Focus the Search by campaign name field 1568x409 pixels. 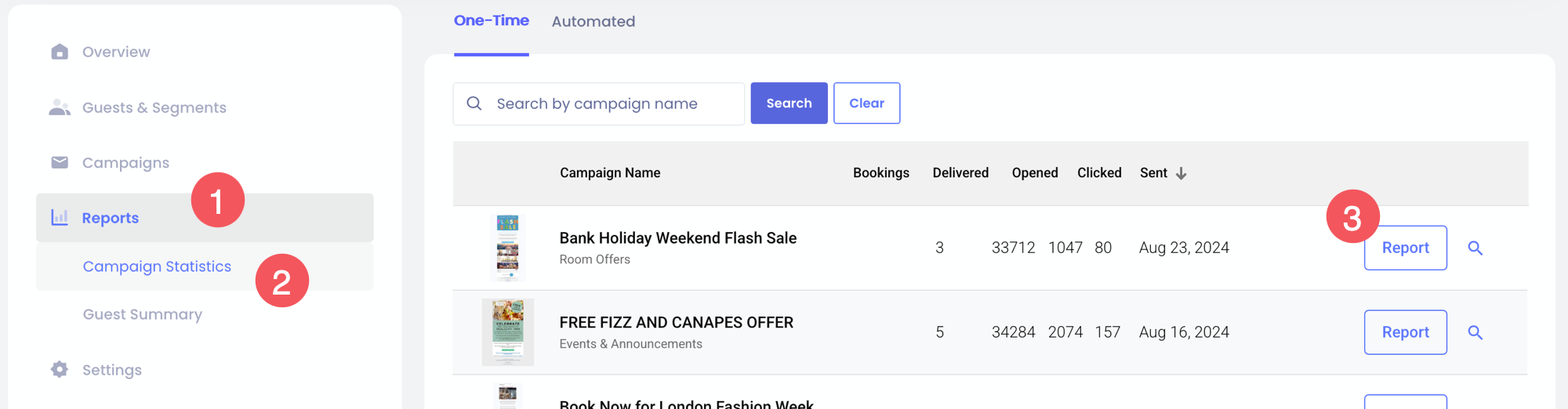click(x=612, y=103)
